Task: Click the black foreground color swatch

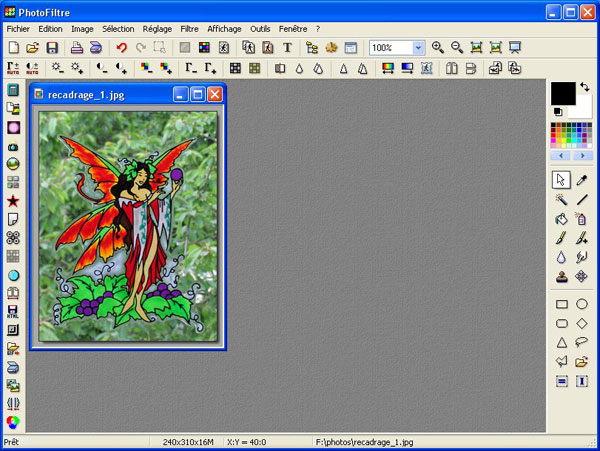Action: [563, 93]
